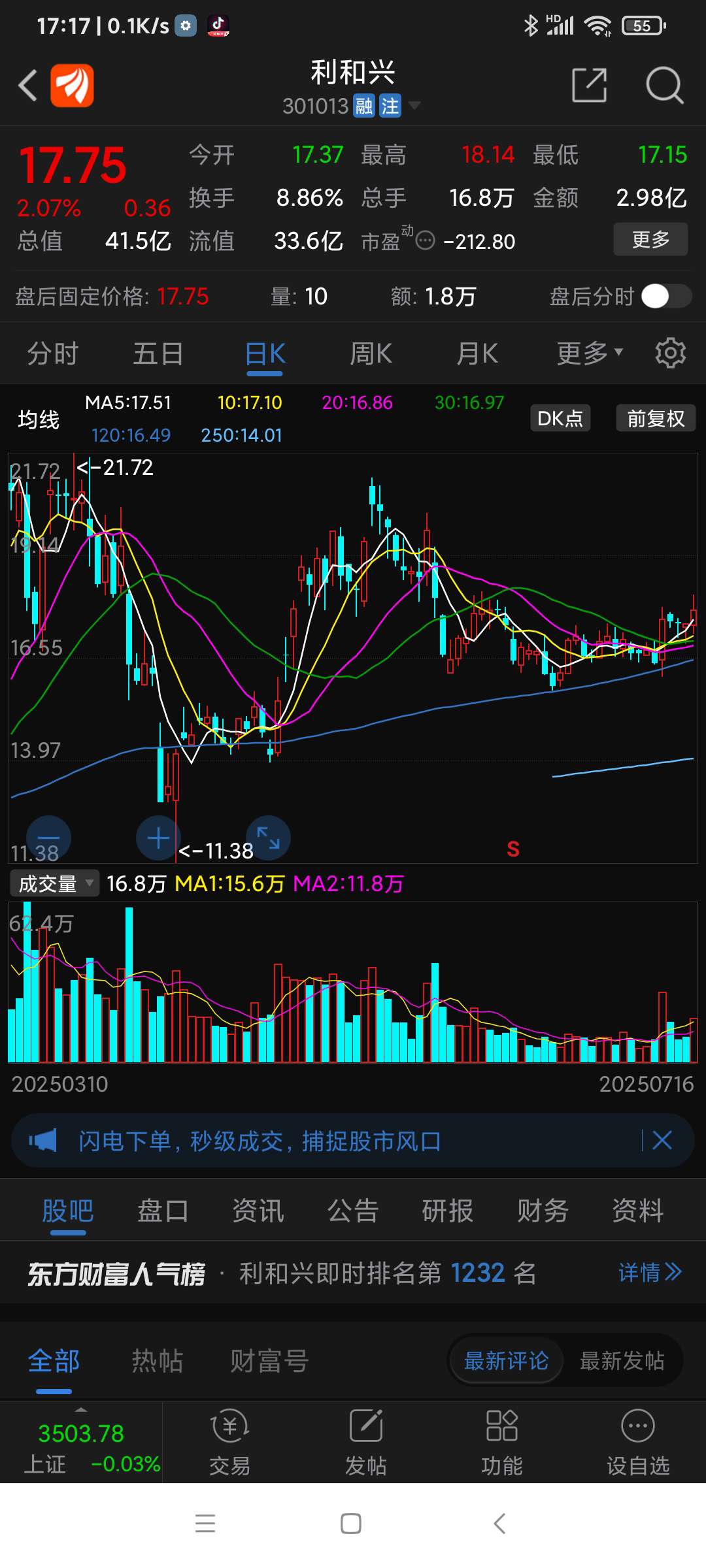The image size is (706, 1568).
Task: Zoom in the chart with plus icon
Action: pyautogui.click(x=158, y=838)
